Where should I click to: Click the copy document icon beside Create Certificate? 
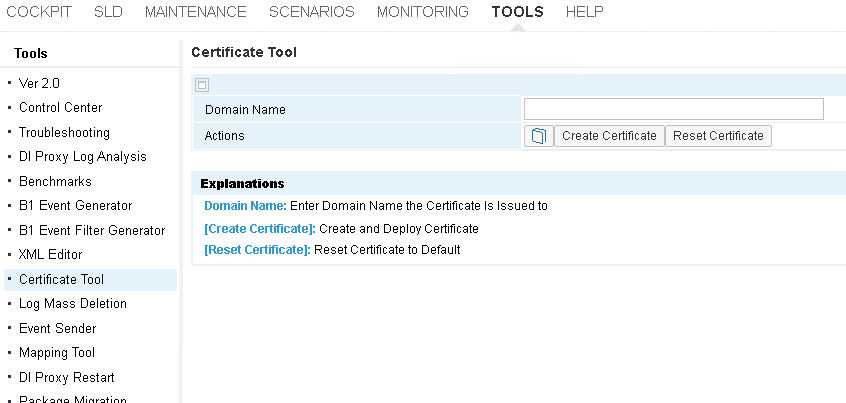tap(538, 136)
